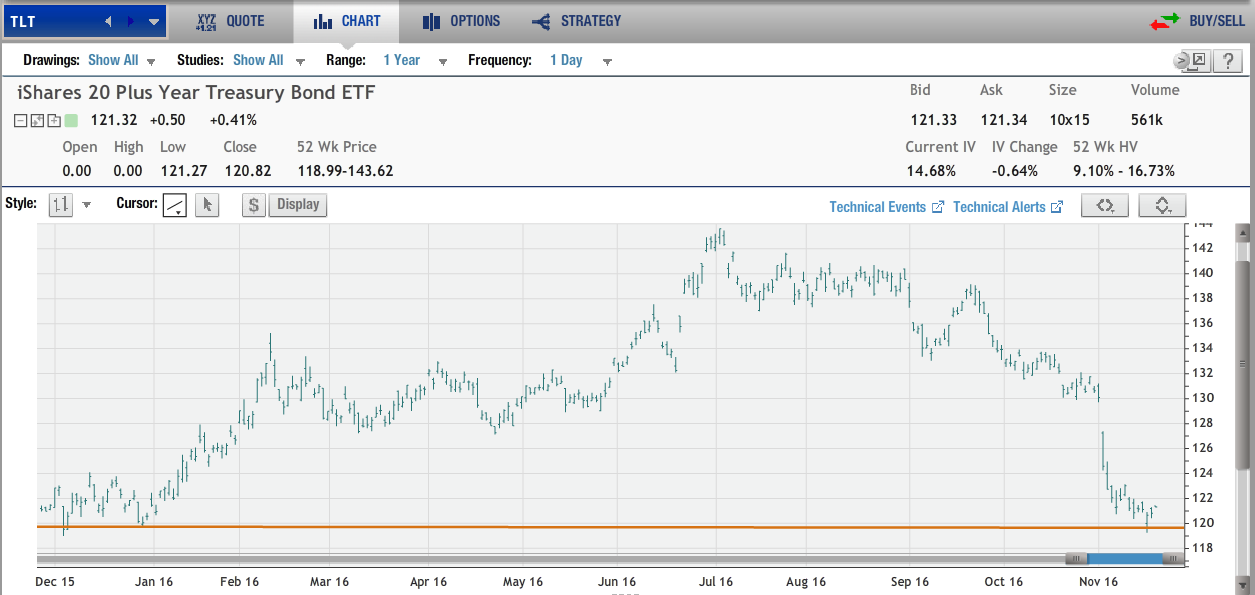Click the IV Change value -0.64%

pyautogui.click(x=1014, y=171)
